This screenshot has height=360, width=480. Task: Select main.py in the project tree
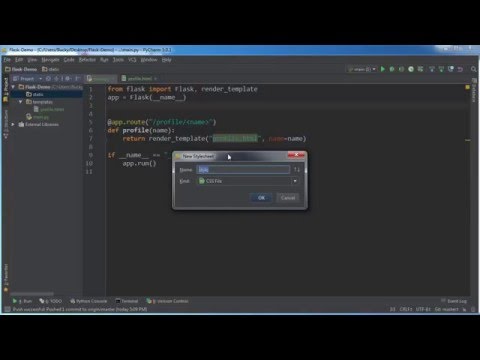pyautogui.click(x=37, y=117)
